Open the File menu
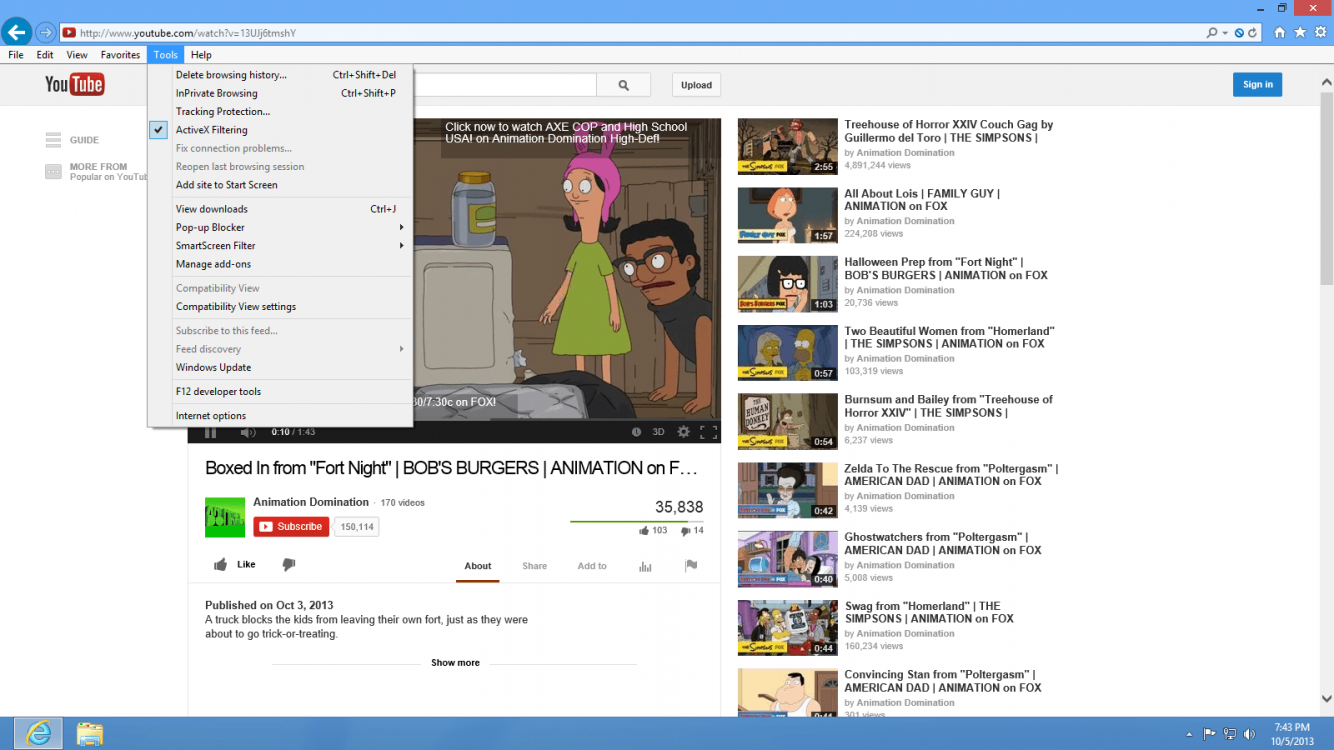 16,55
